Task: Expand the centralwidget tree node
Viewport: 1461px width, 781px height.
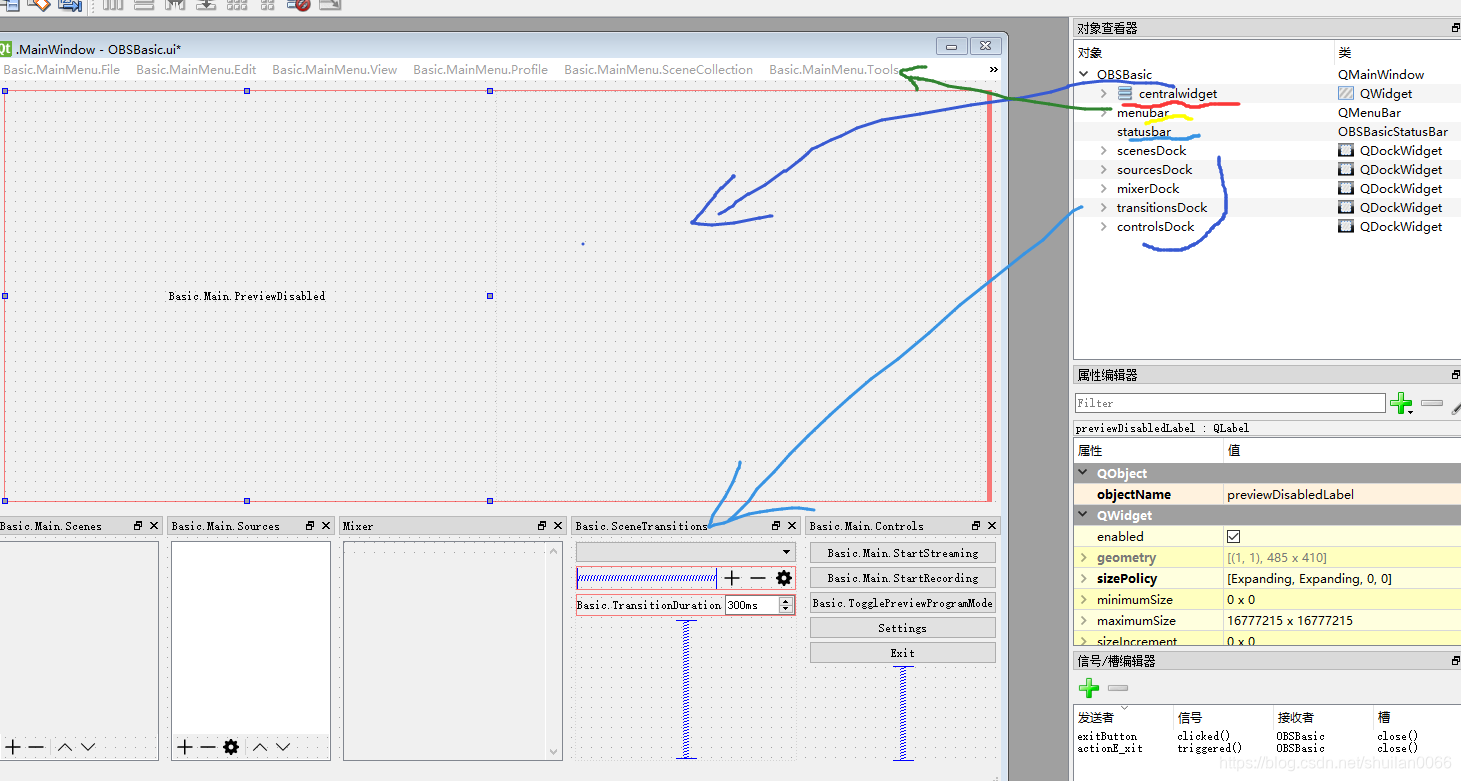Action: (1104, 94)
